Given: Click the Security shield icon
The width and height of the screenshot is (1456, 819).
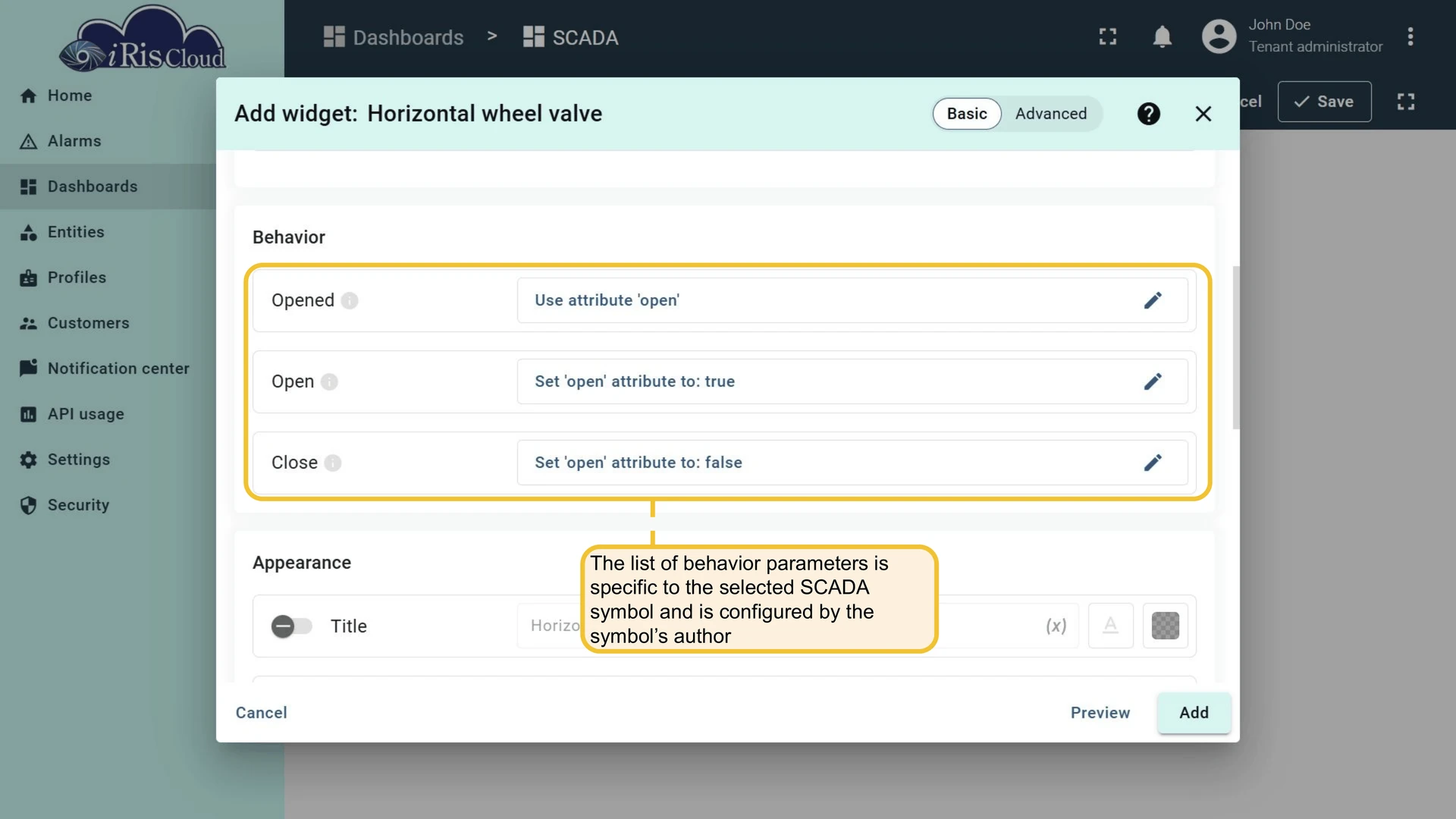Looking at the screenshot, I should point(28,505).
